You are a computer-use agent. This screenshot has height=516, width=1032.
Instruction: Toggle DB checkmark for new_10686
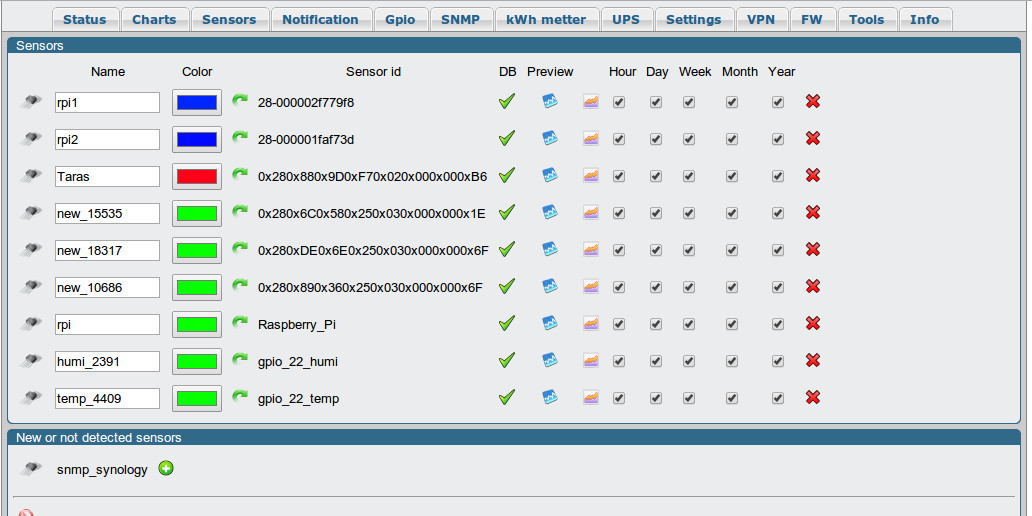[506, 286]
